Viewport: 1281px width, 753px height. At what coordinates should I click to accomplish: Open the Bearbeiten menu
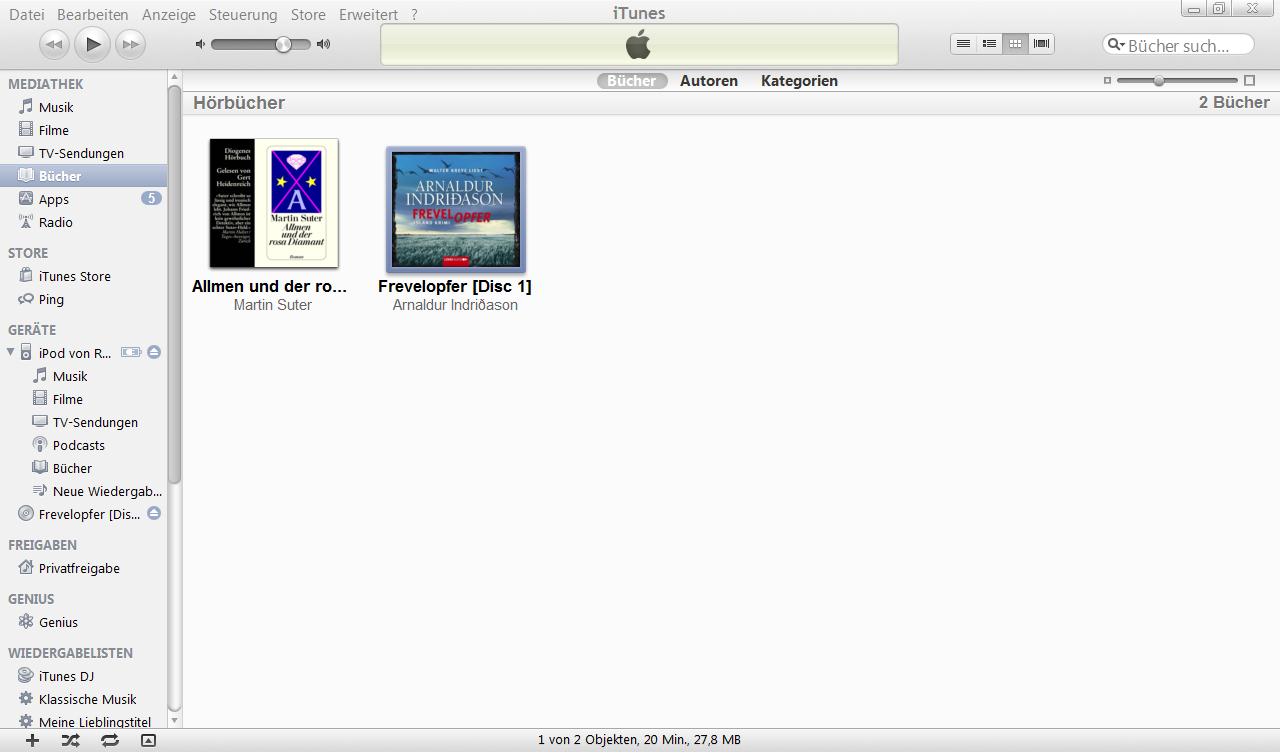(93, 14)
